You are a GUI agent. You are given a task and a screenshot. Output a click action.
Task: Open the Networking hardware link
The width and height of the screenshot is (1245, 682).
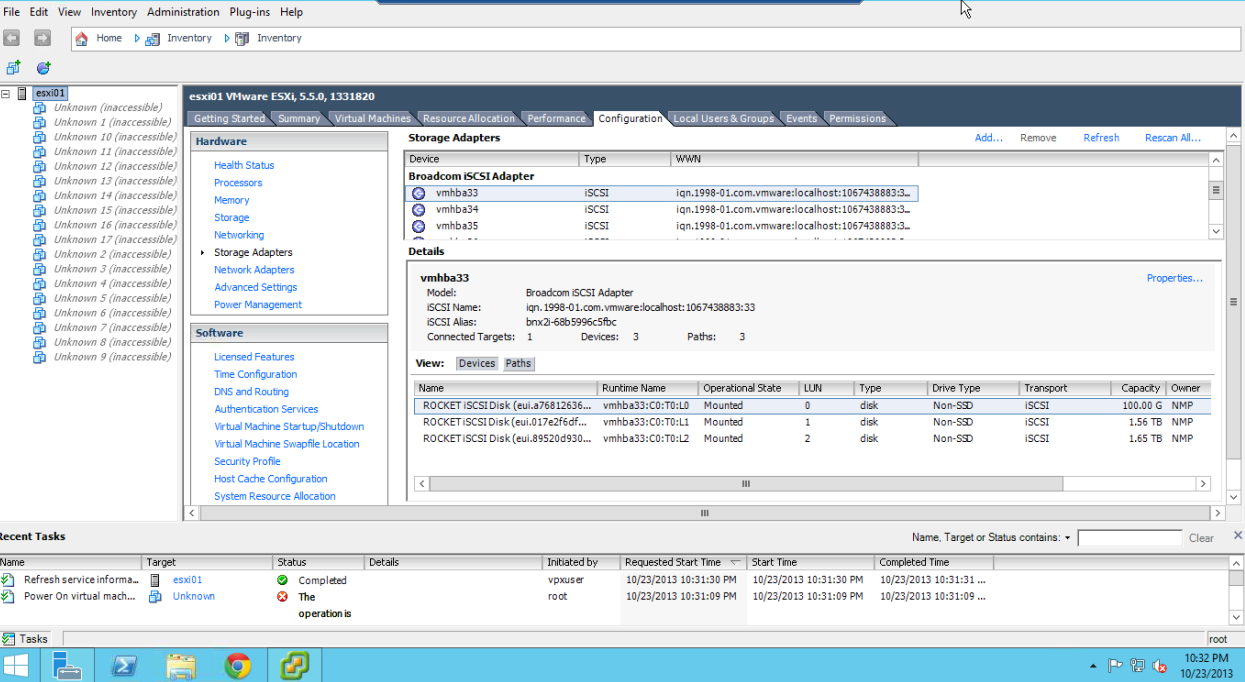pos(239,235)
